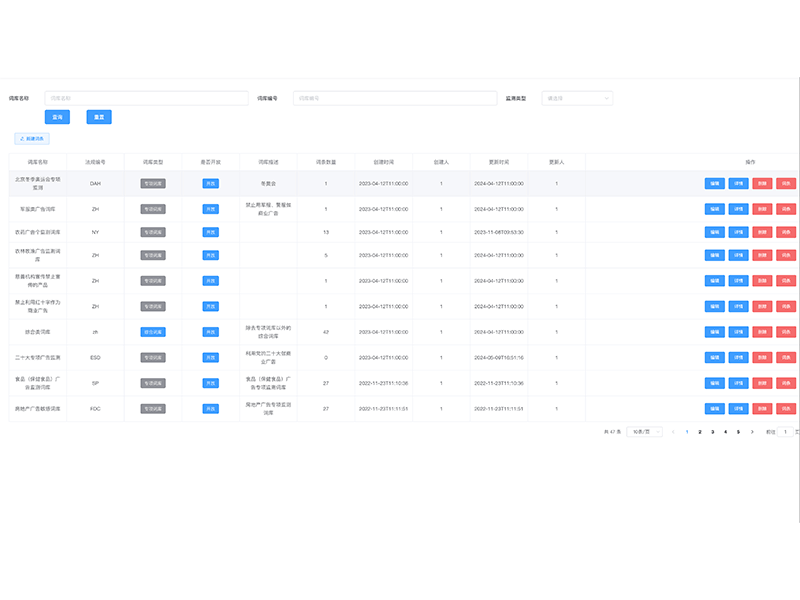This screenshot has width=800, height=600.
Task: Jump to page 5 in pagination
Action: [738, 432]
